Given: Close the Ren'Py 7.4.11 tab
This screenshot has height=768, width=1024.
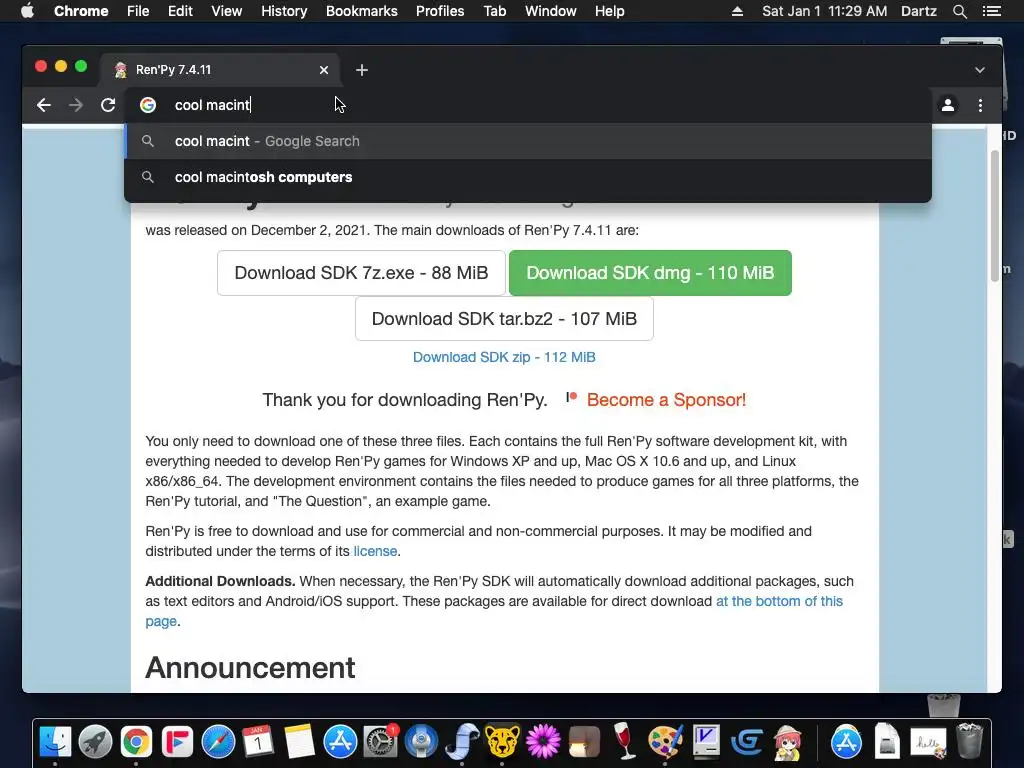Looking at the screenshot, I should [x=324, y=70].
